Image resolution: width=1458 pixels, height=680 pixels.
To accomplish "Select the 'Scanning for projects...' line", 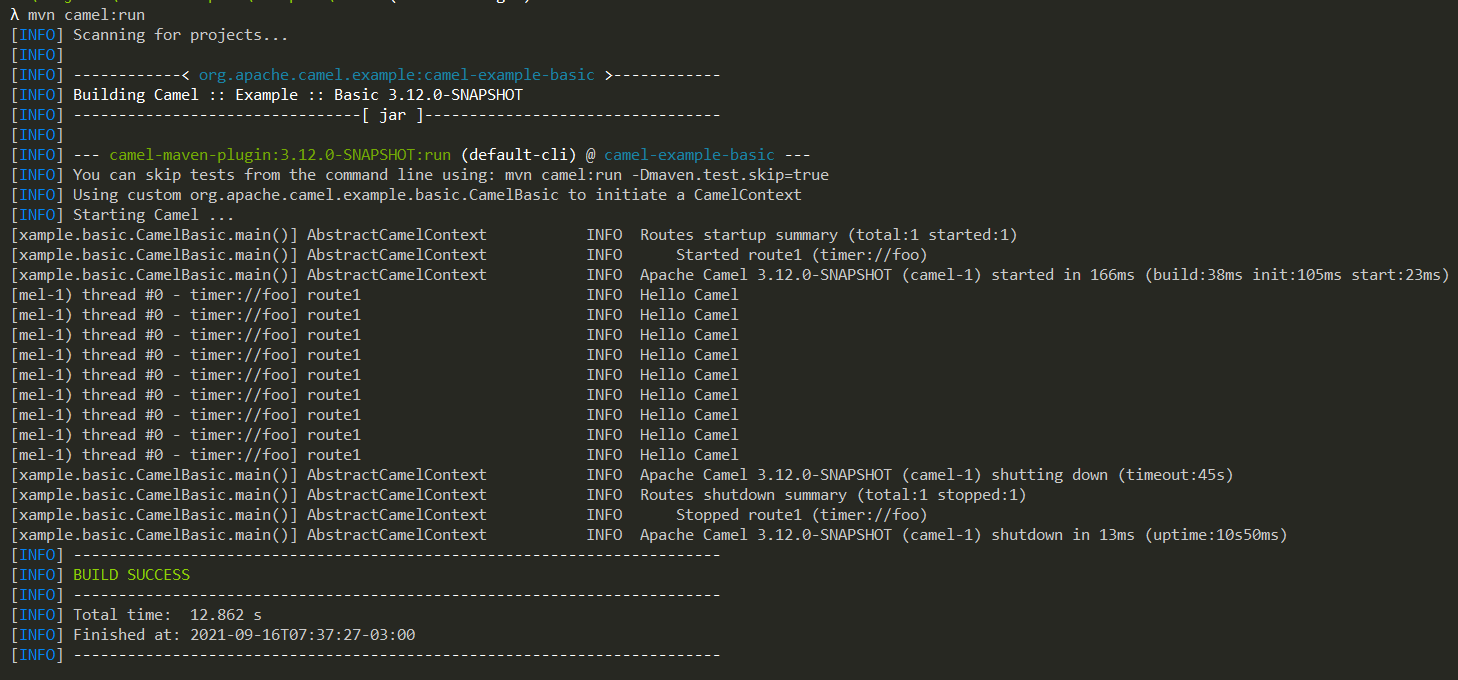I will [x=180, y=35].
